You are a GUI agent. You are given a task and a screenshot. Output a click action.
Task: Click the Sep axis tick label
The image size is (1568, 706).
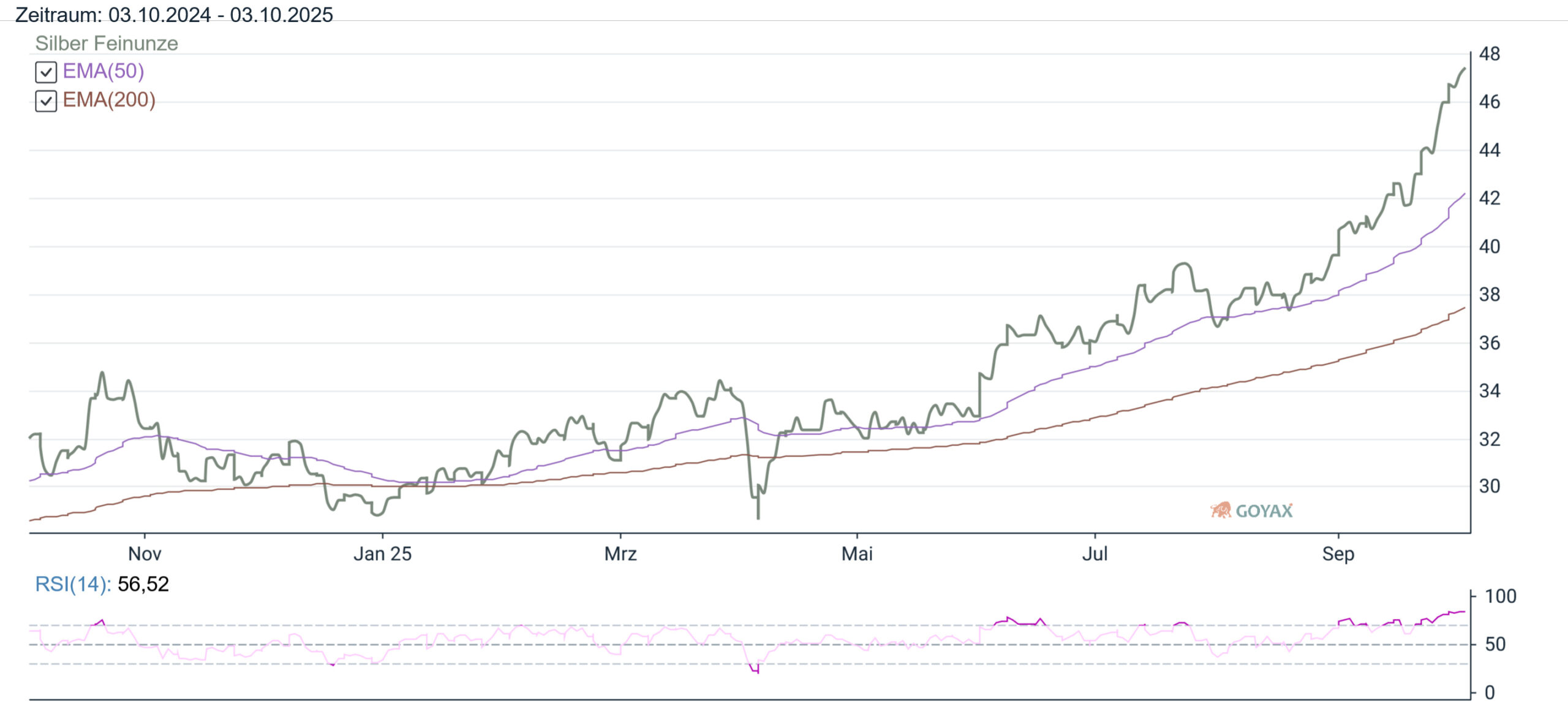pos(1338,554)
